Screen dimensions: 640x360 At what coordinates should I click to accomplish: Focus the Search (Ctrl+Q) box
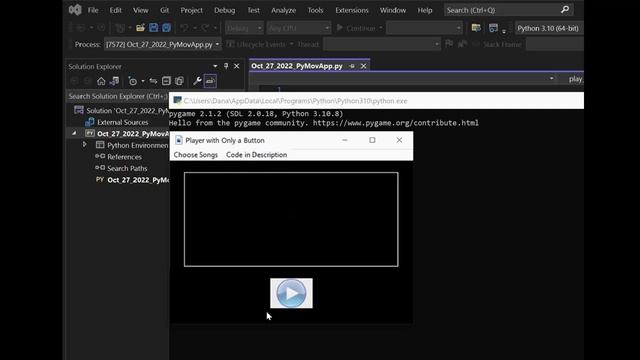tap(509, 10)
